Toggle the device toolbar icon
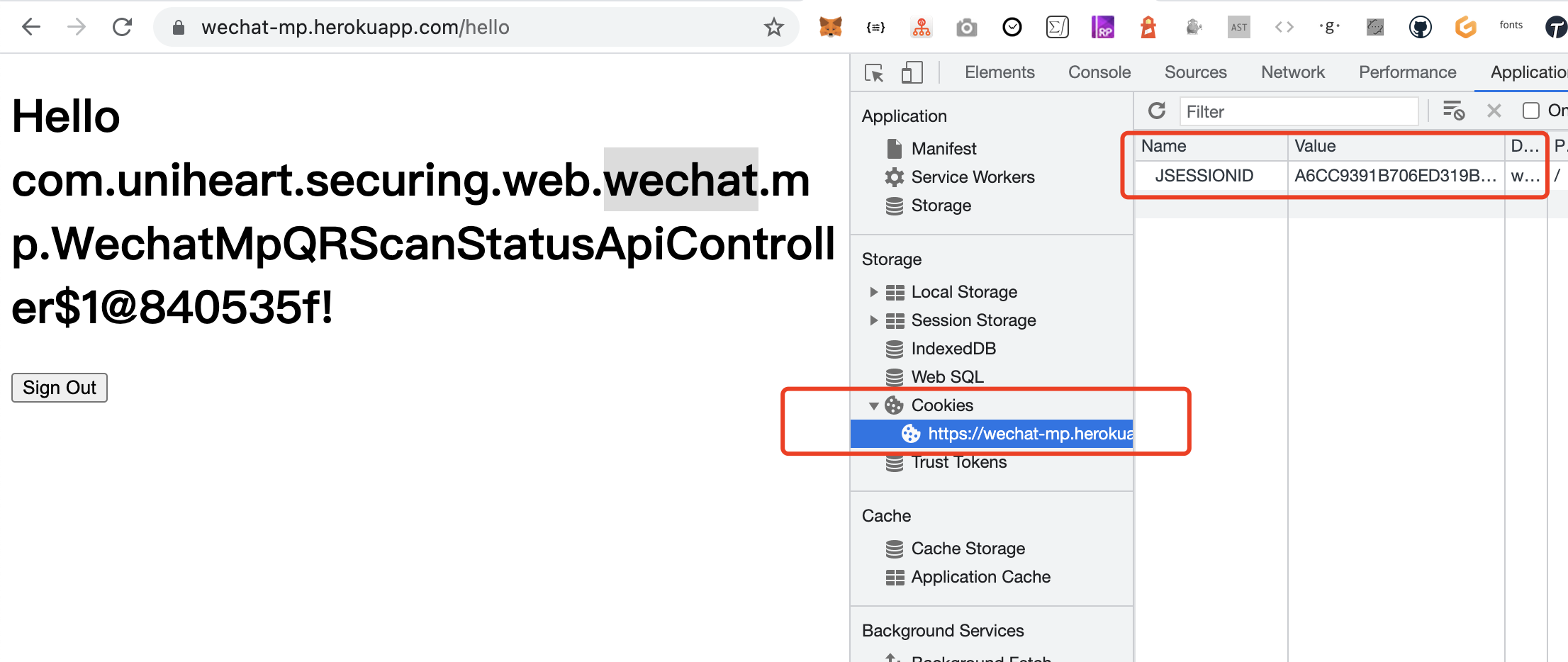1568x662 pixels. [912, 72]
